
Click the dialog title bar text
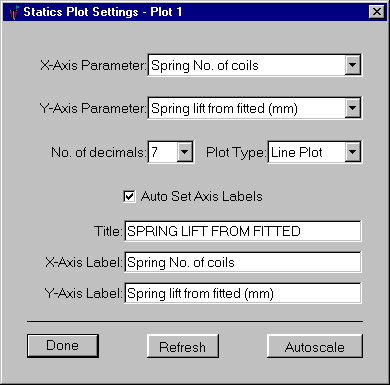(103, 12)
